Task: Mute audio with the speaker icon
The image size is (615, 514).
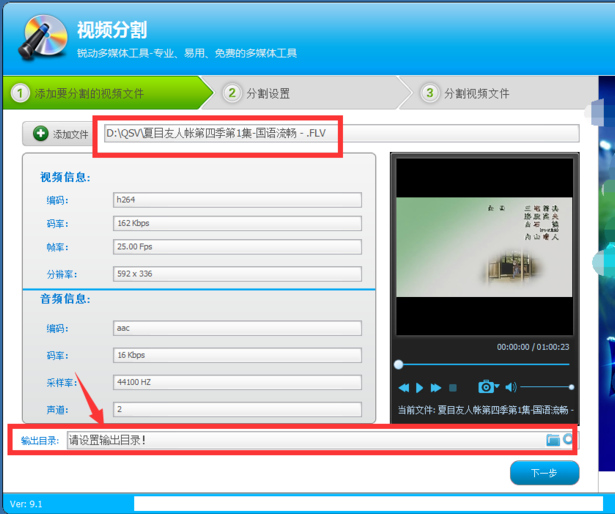Action: click(511, 387)
